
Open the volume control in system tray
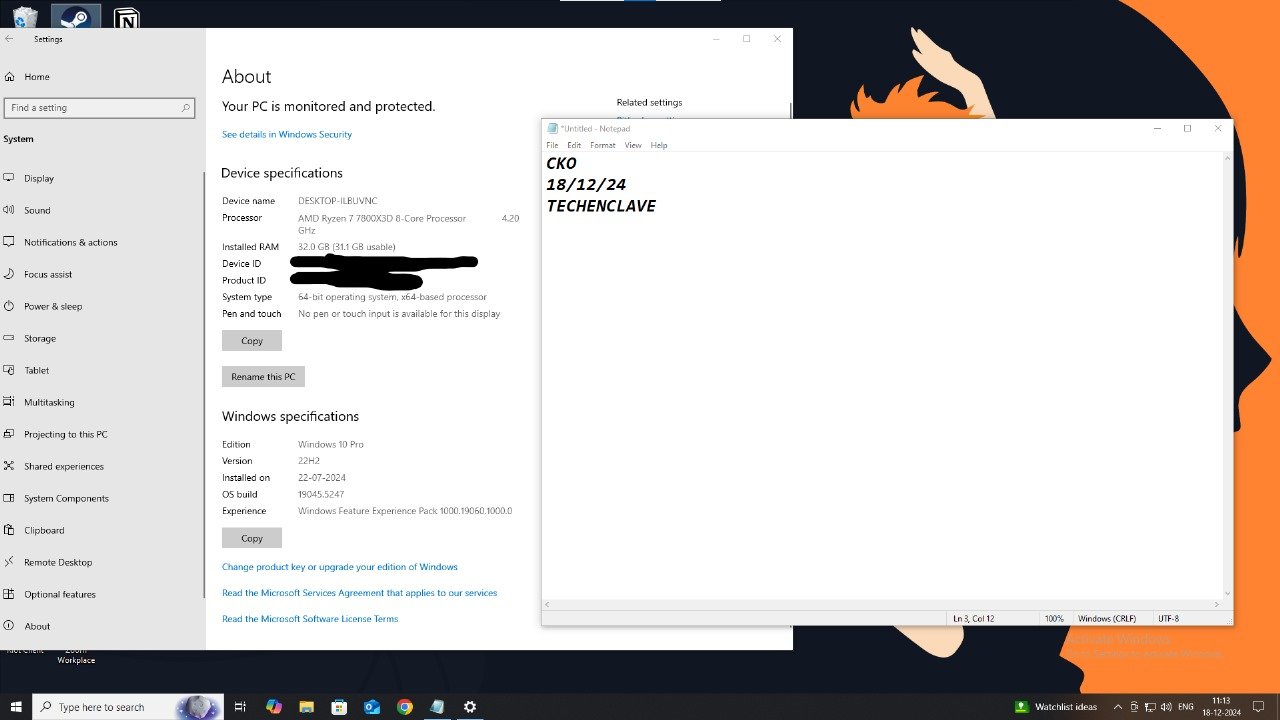[1166, 707]
